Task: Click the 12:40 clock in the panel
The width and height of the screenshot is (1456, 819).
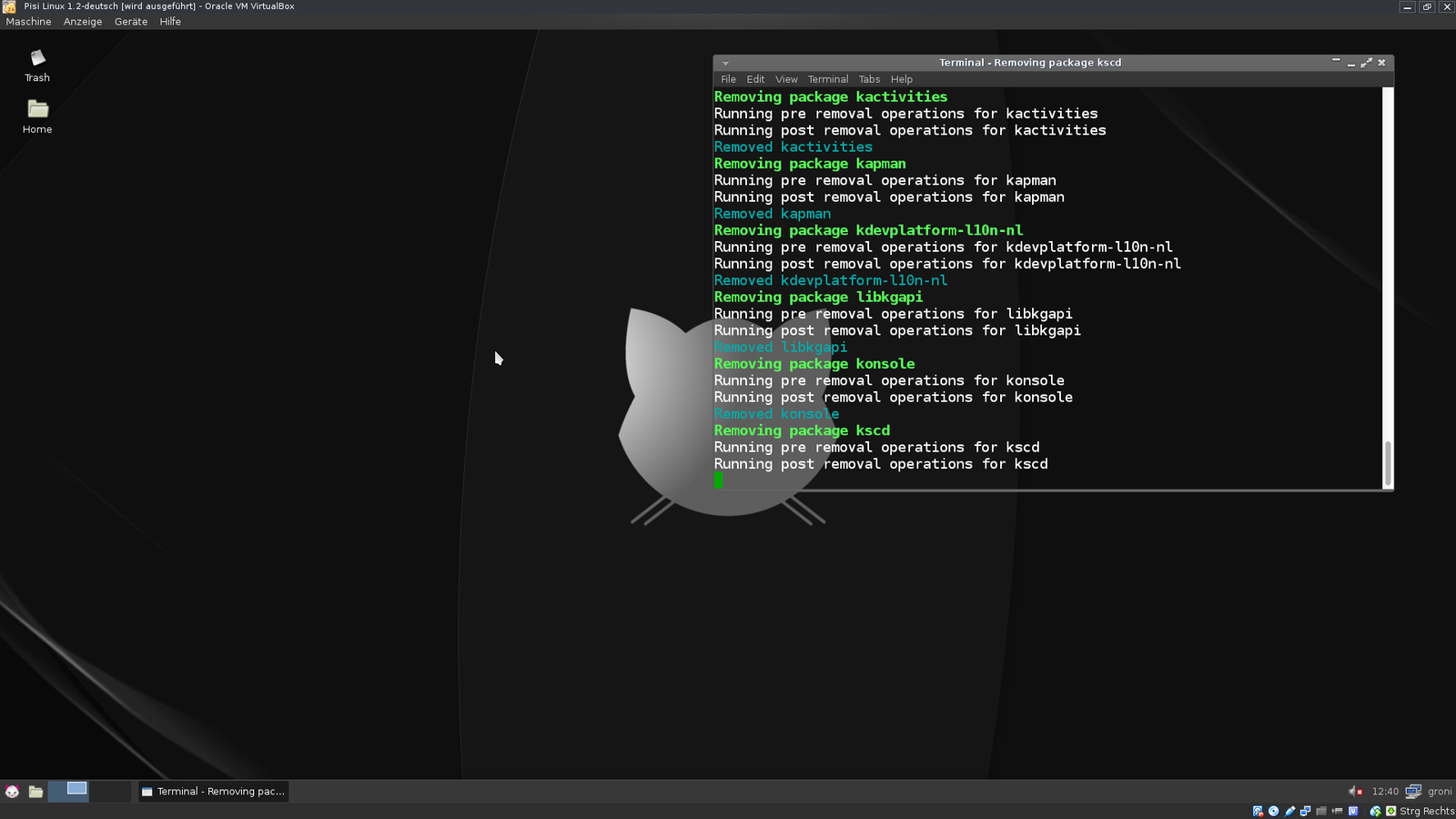Action: pos(1385,792)
